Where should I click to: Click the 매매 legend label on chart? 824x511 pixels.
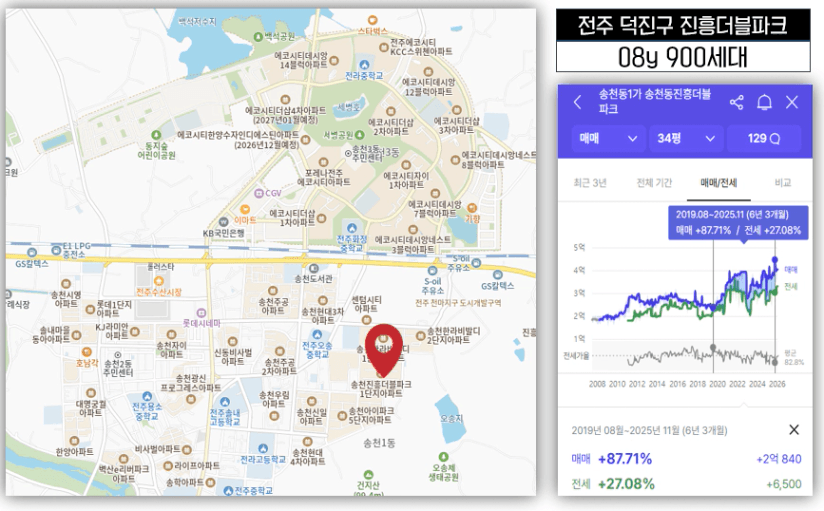791,269
